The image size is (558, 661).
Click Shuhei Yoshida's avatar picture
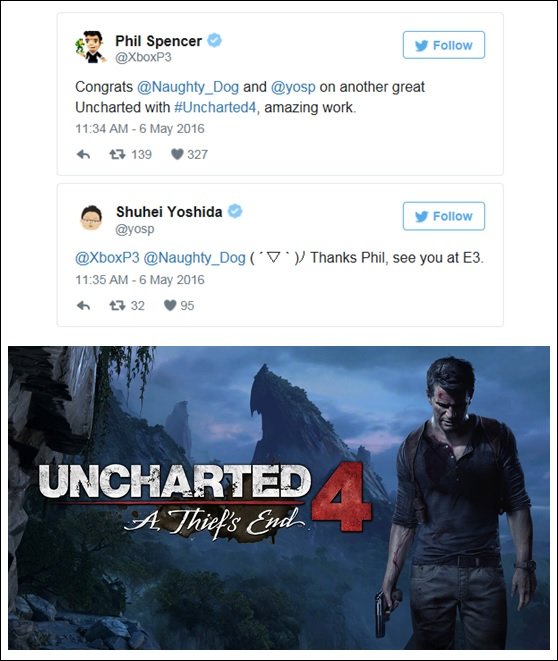tap(91, 218)
